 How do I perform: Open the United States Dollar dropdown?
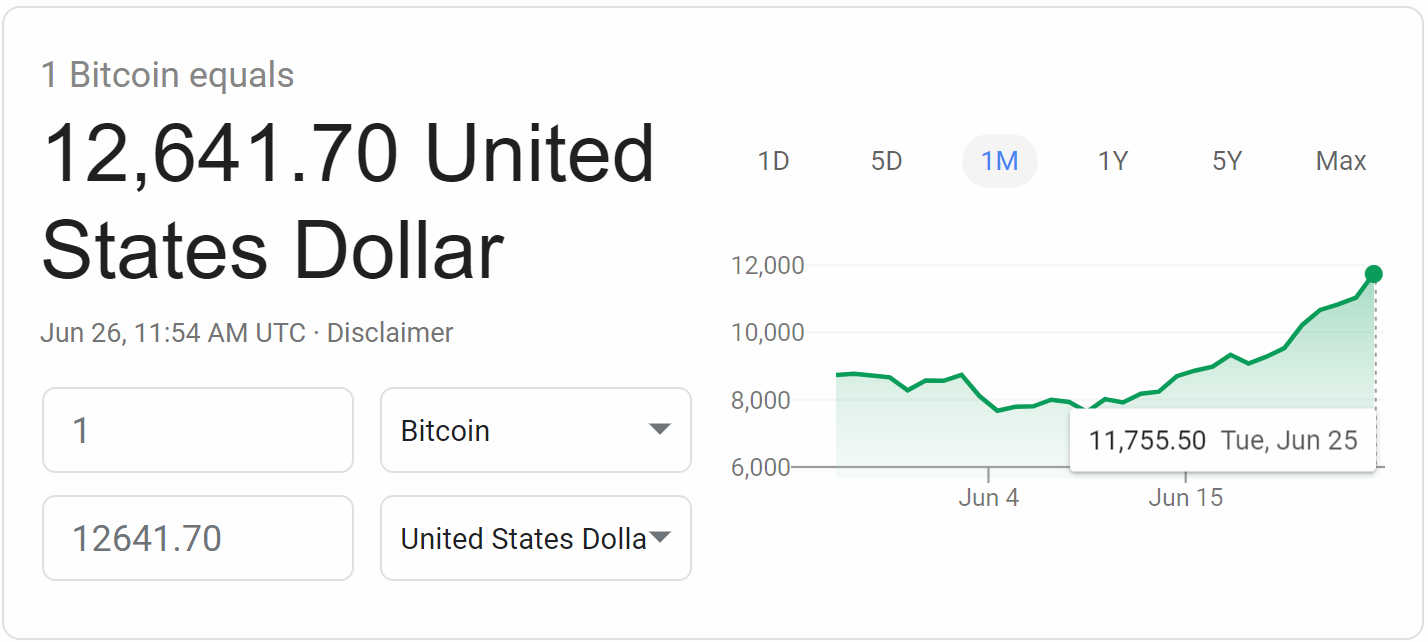(x=536, y=538)
